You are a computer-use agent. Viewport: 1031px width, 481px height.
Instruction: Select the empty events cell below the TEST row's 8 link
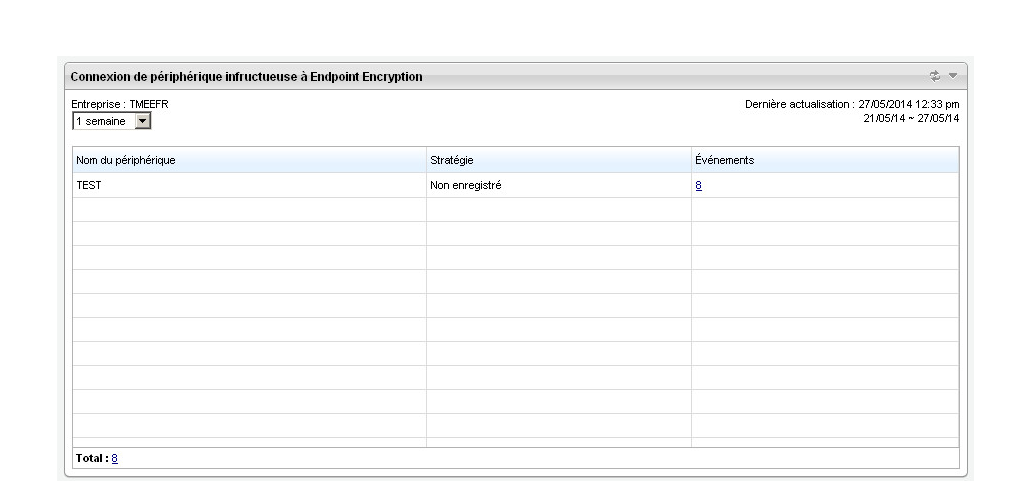click(x=824, y=209)
